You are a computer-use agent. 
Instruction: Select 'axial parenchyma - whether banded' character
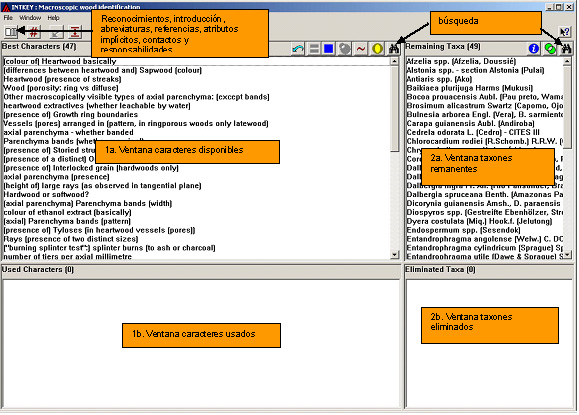tap(69, 132)
